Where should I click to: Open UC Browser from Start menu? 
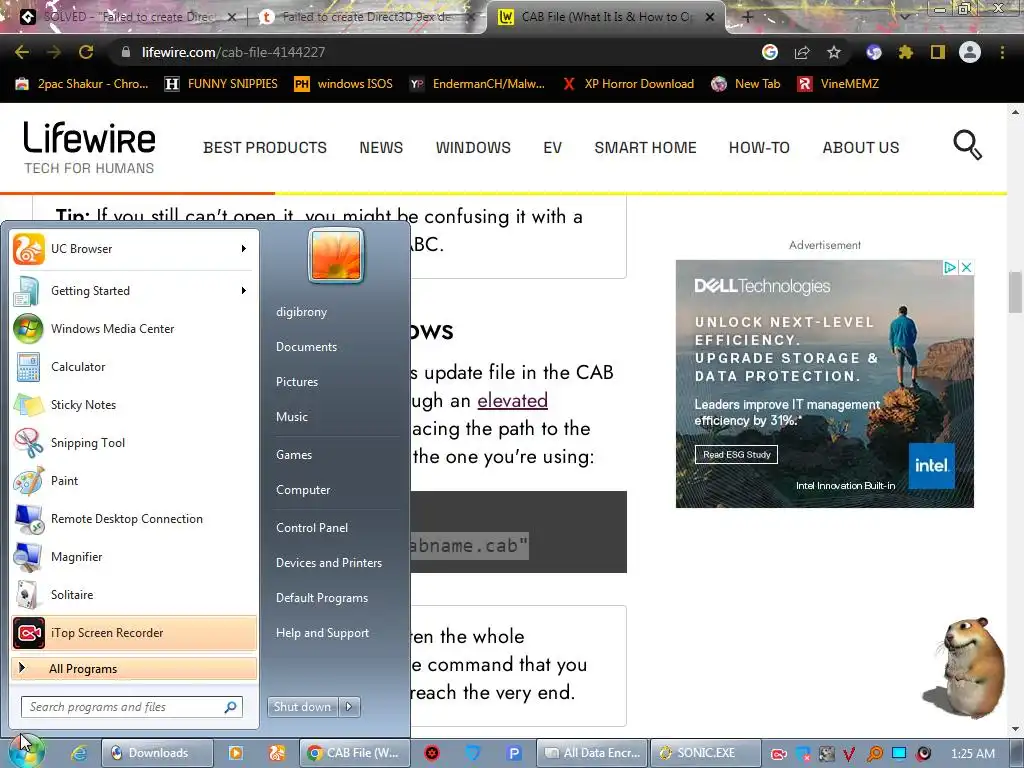134,249
